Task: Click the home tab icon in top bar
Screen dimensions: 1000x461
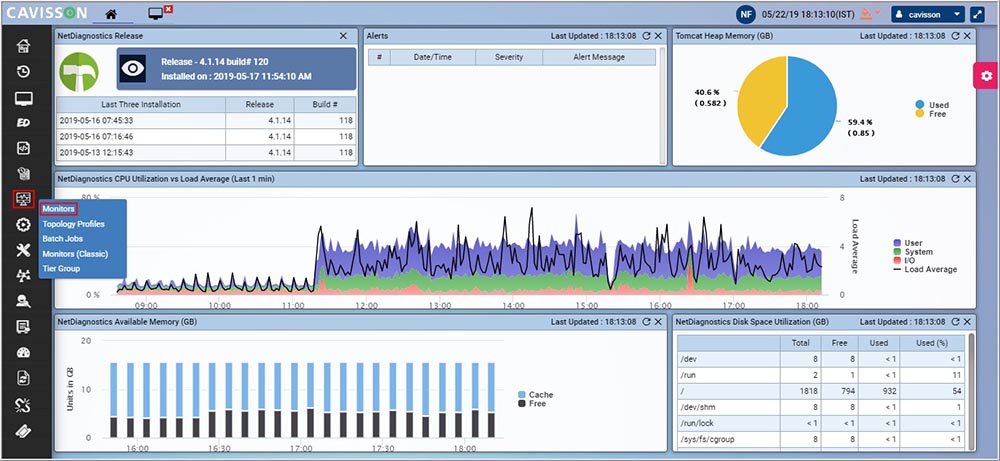Action: click(x=111, y=13)
